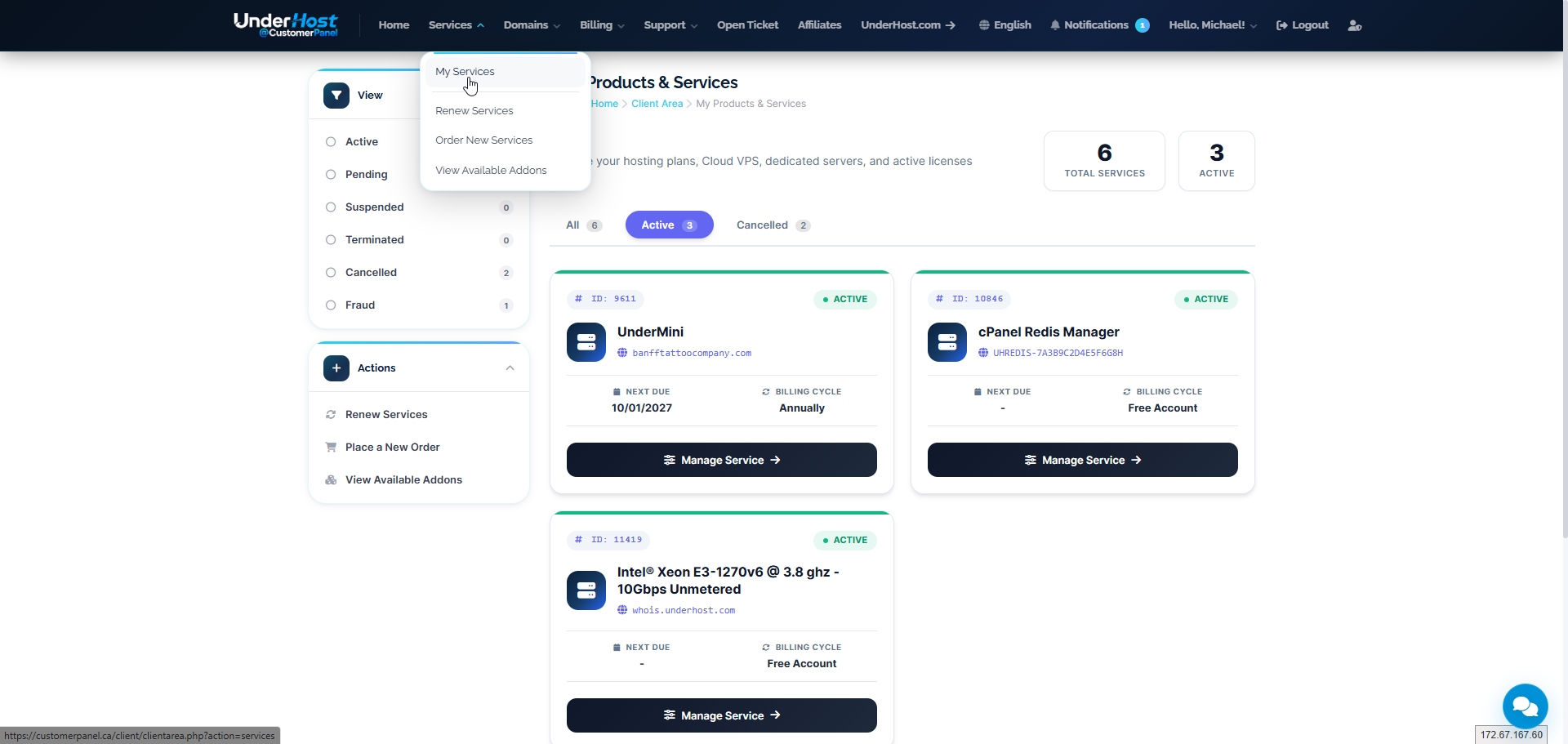Click the hash icon on ID 9611

tap(578, 299)
